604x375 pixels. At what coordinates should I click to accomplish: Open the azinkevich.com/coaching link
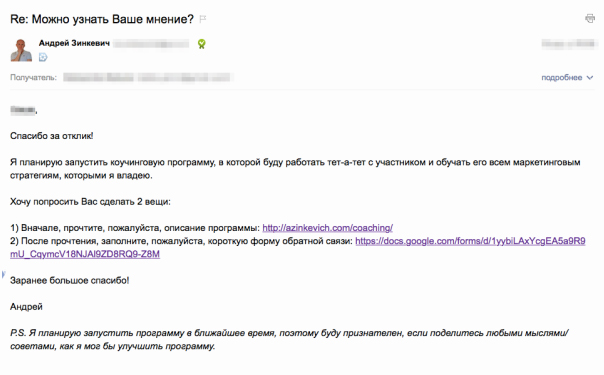tap(327, 228)
